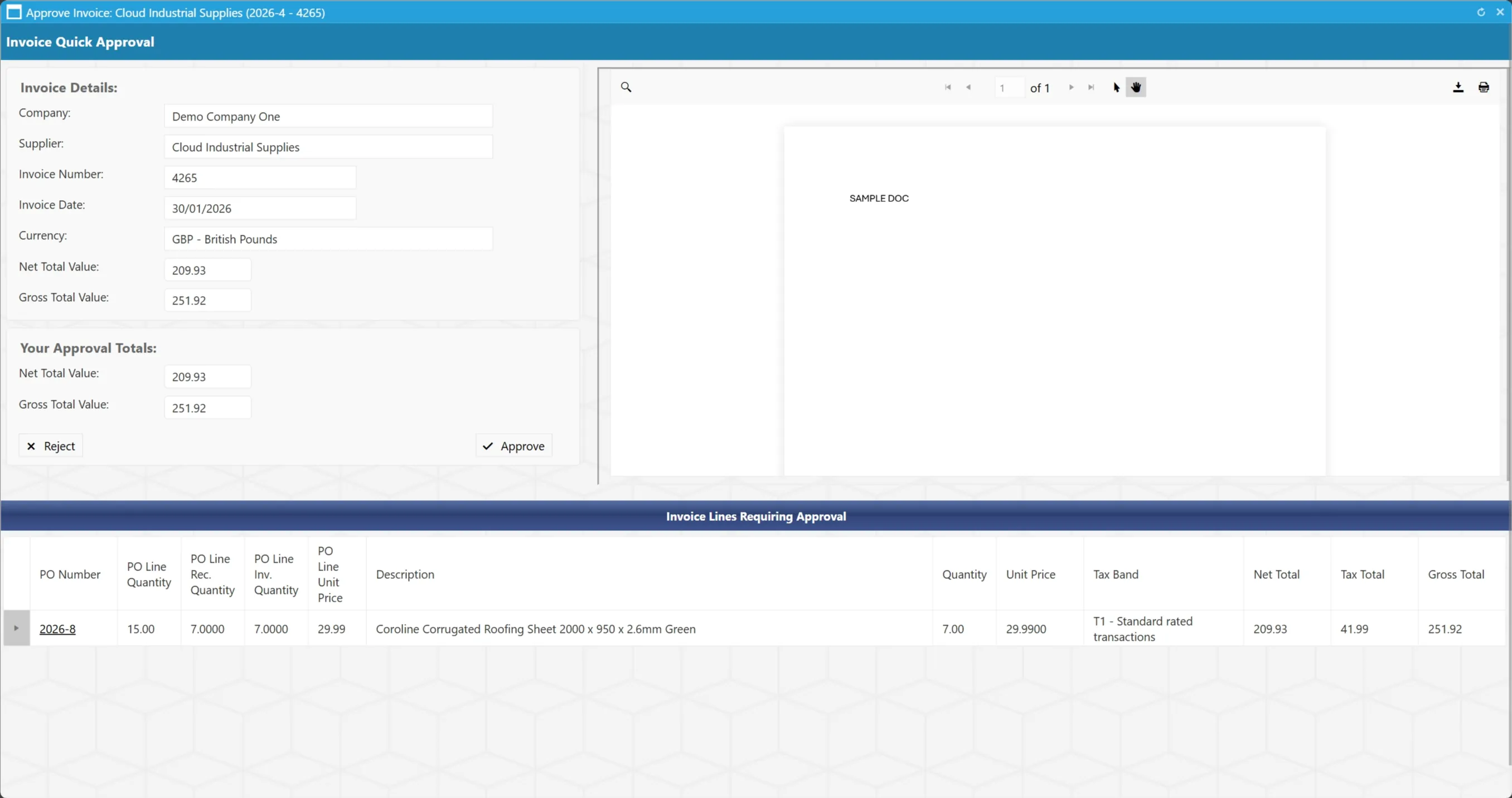Image resolution: width=1512 pixels, height=798 pixels.
Task: Click the Tax Band column header
Action: click(1164, 574)
